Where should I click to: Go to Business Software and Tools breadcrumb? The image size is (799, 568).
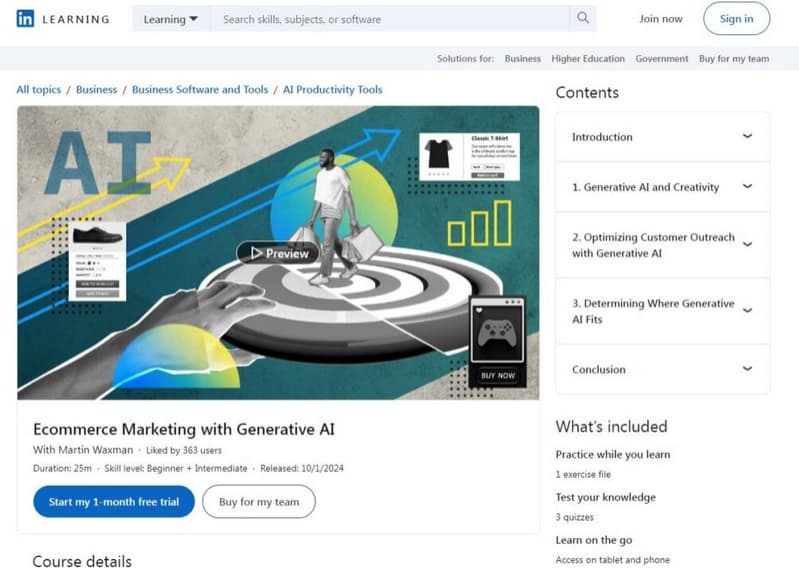pos(200,90)
